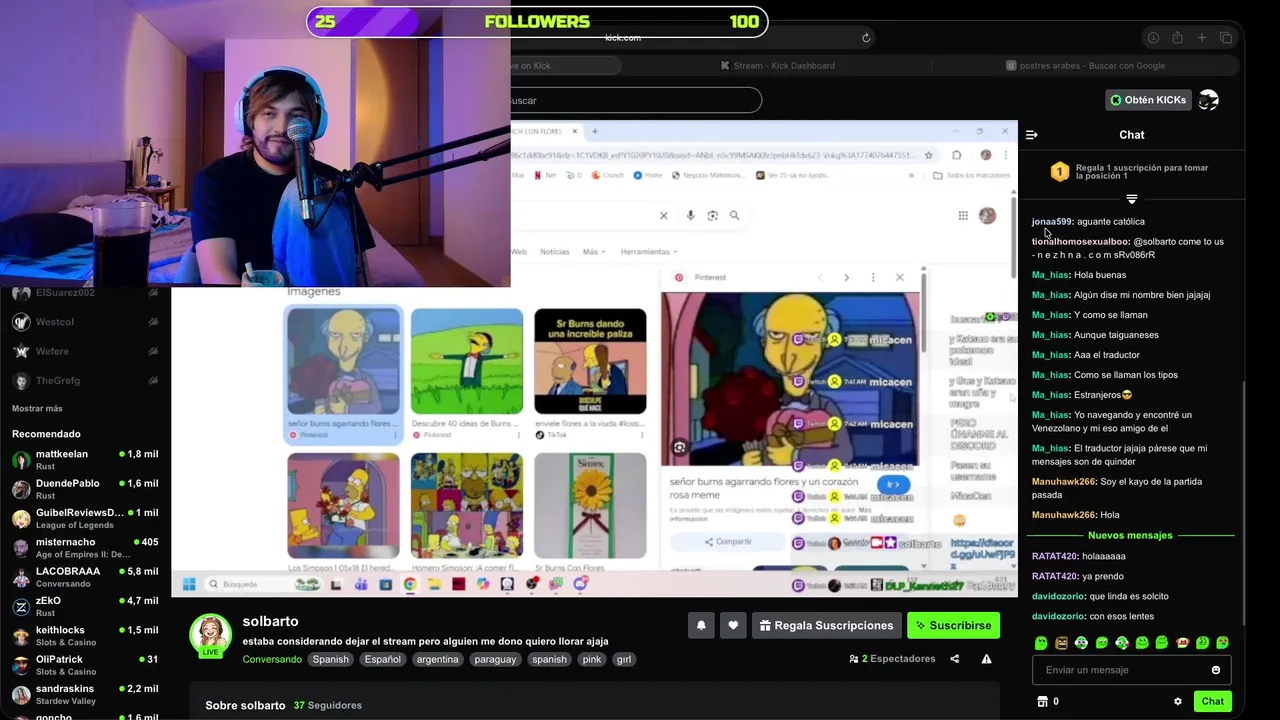Click username Manuhawk266 saying Hola
The height and width of the screenshot is (720, 1280).
tap(1064, 515)
